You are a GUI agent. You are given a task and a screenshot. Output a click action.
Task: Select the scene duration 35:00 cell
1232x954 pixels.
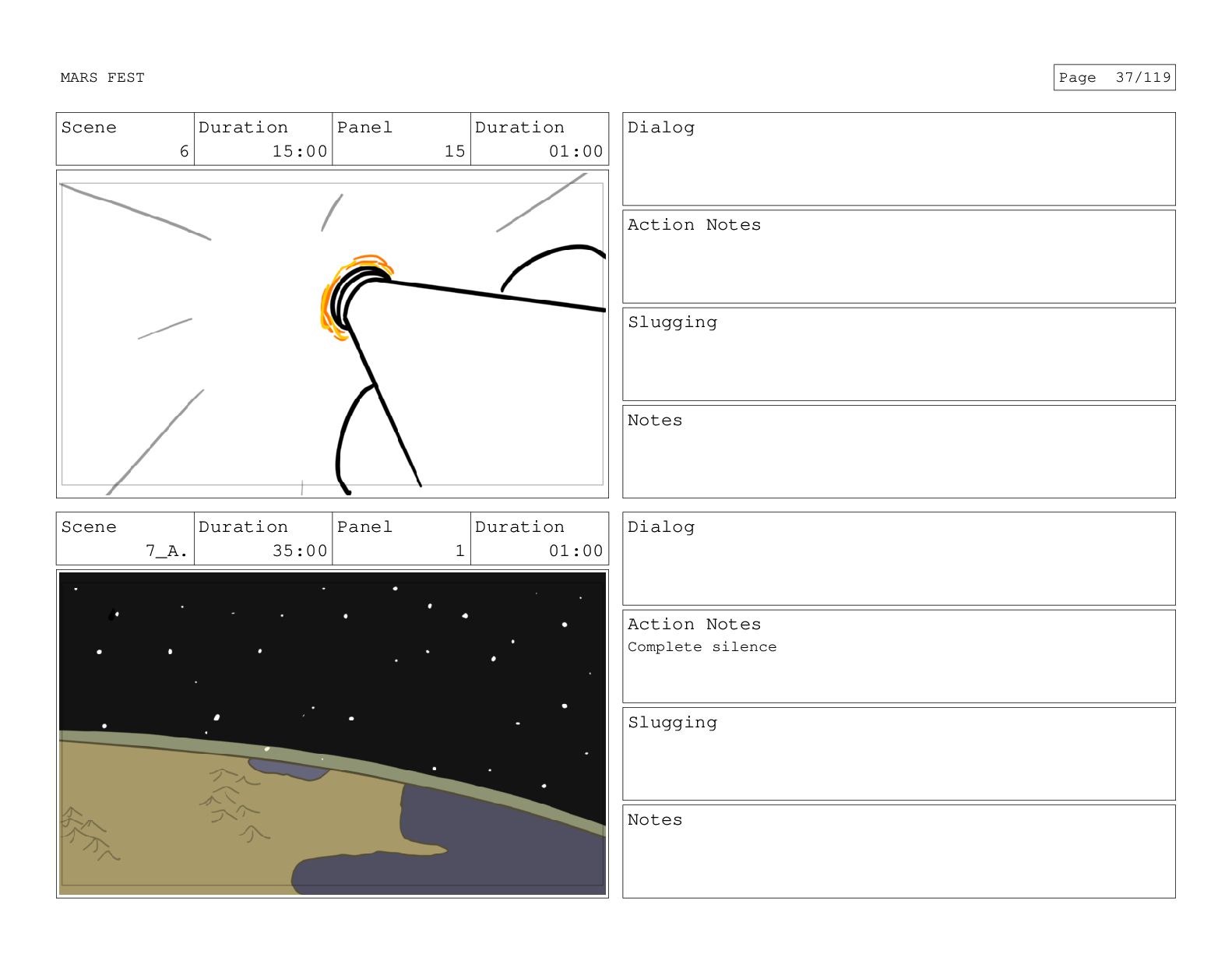click(x=263, y=538)
